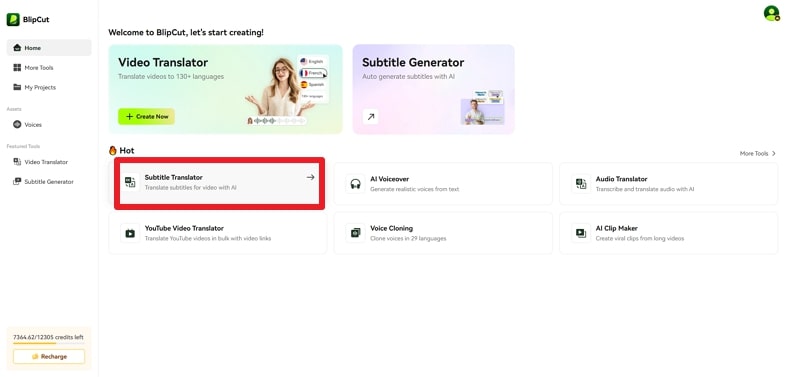Click the sidebar Video Translator icon
Viewport: 788px width, 377px height.
coord(17,162)
